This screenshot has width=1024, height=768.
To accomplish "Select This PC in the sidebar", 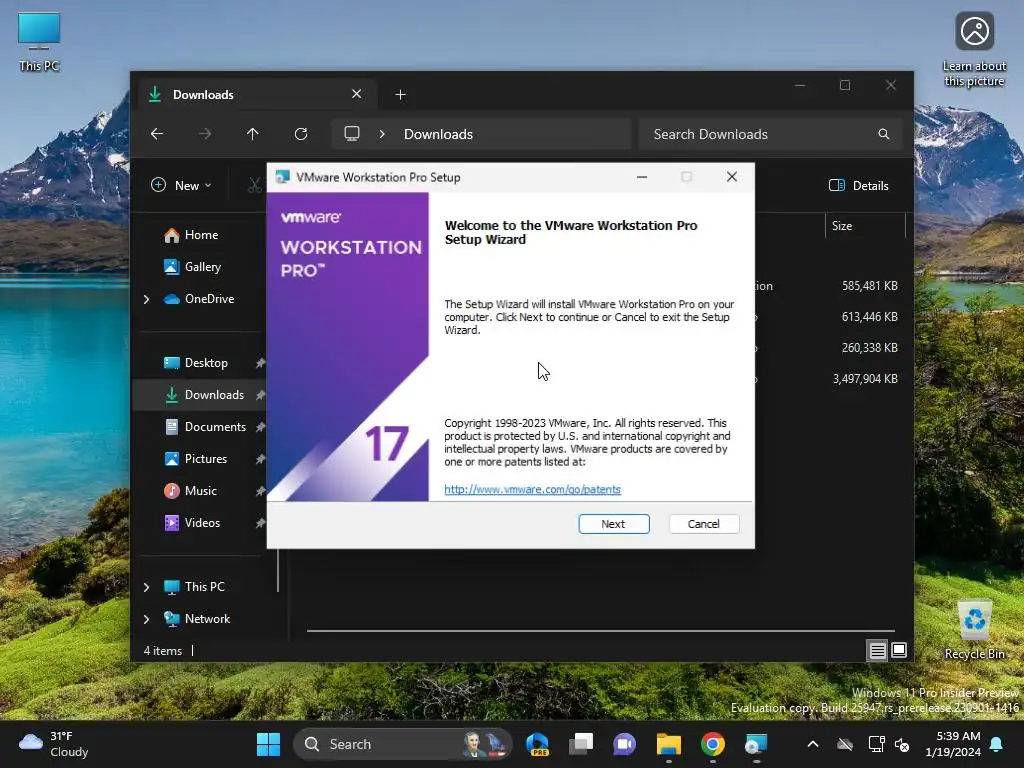I will coord(204,587).
